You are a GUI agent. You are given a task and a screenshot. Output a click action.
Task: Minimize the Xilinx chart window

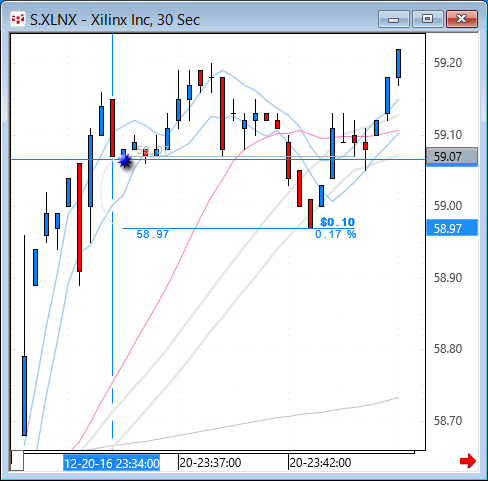394,19
